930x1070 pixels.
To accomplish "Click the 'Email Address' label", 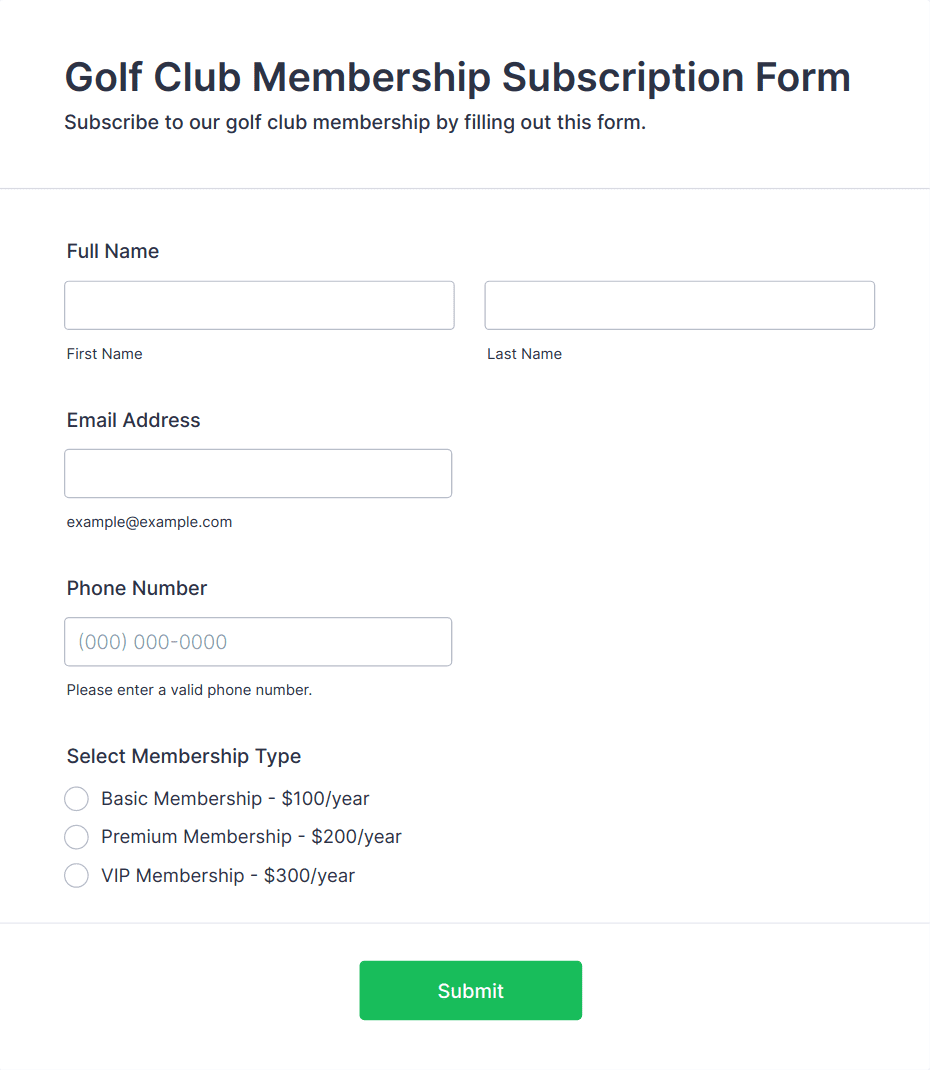I will (133, 420).
